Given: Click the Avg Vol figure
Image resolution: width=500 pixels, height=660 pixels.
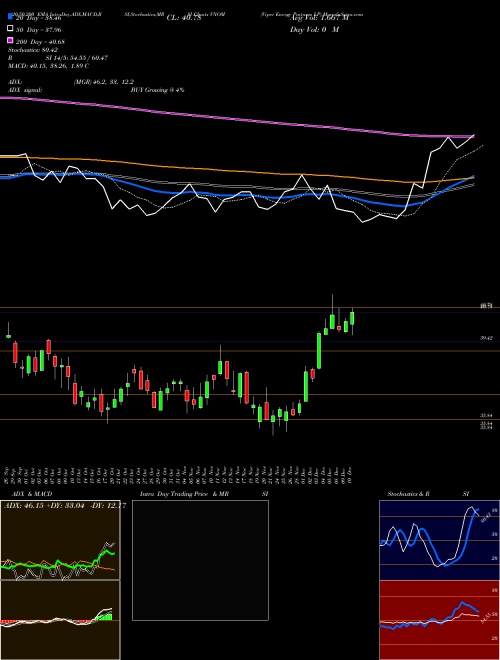Looking at the screenshot, I should pos(319,18).
